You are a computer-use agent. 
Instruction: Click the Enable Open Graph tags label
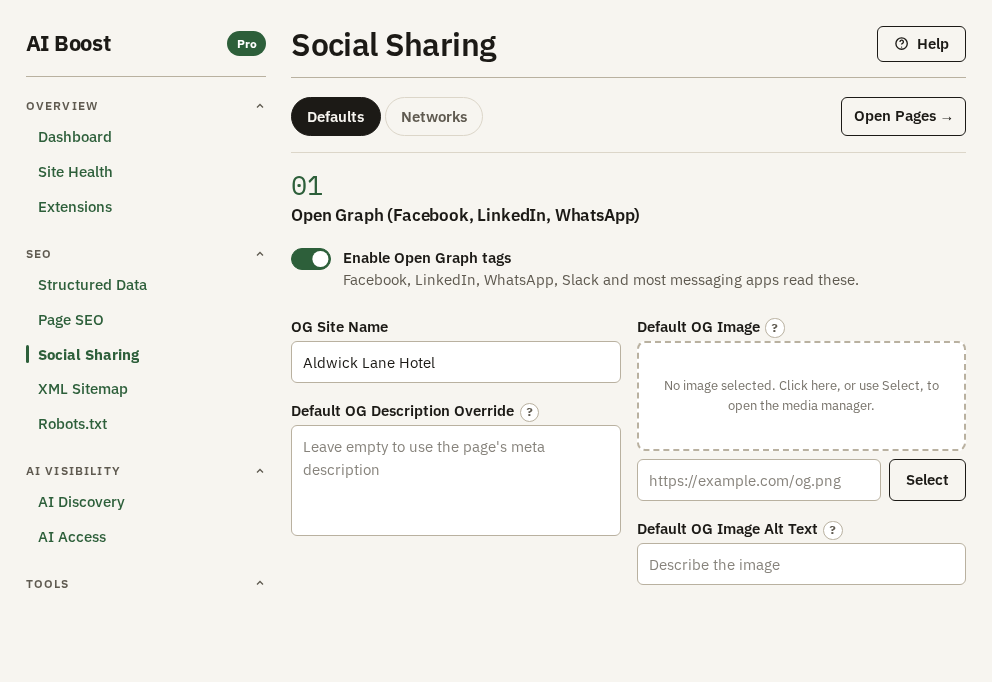pos(427,257)
